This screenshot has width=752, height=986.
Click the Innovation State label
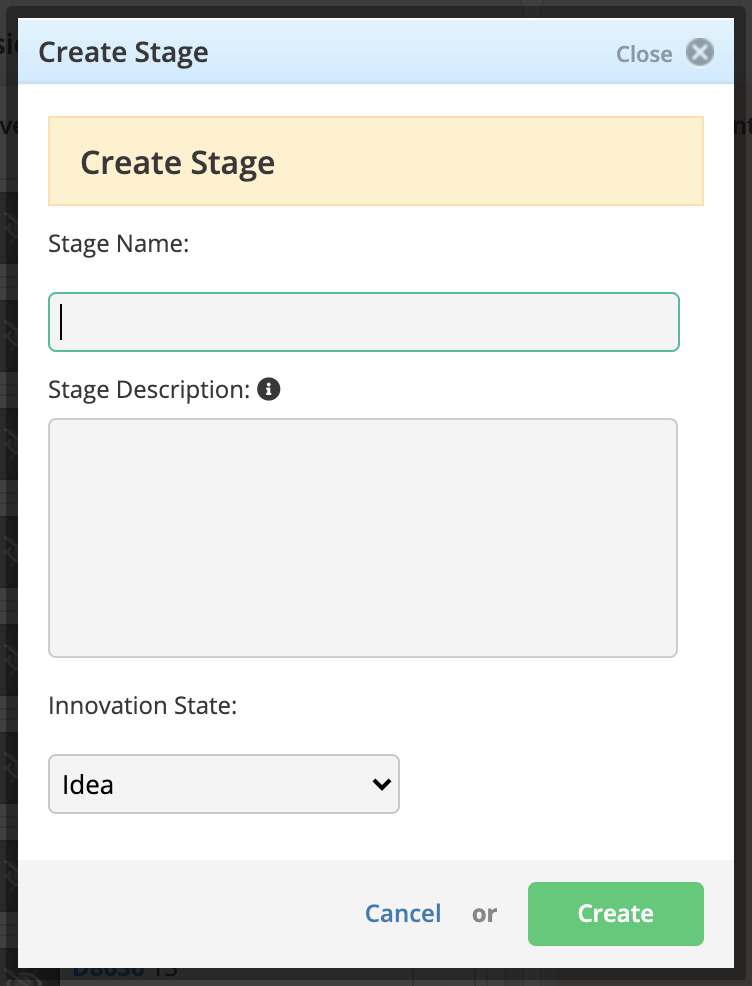click(143, 706)
